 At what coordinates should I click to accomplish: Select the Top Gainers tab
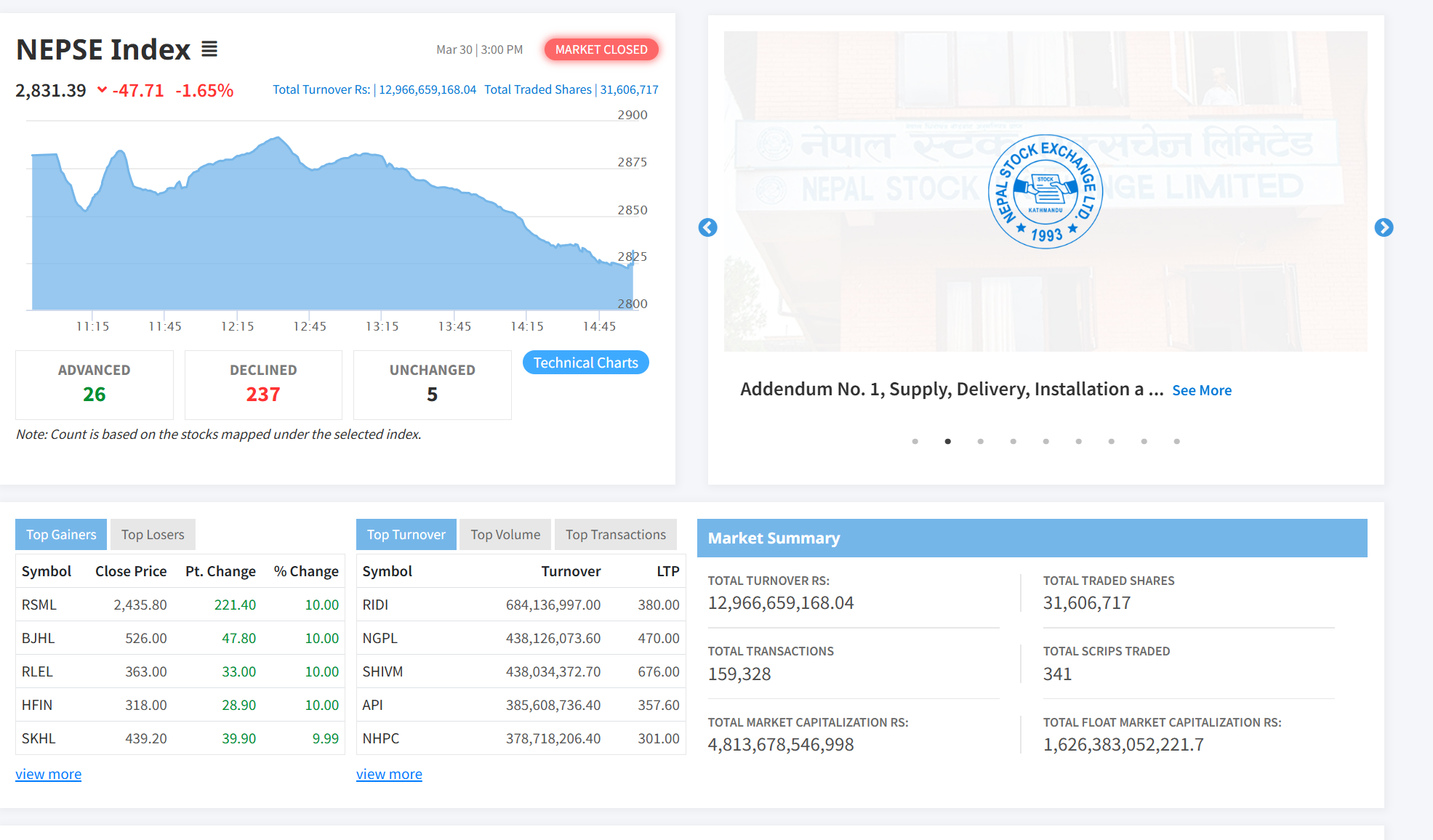[x=61, y=535]
